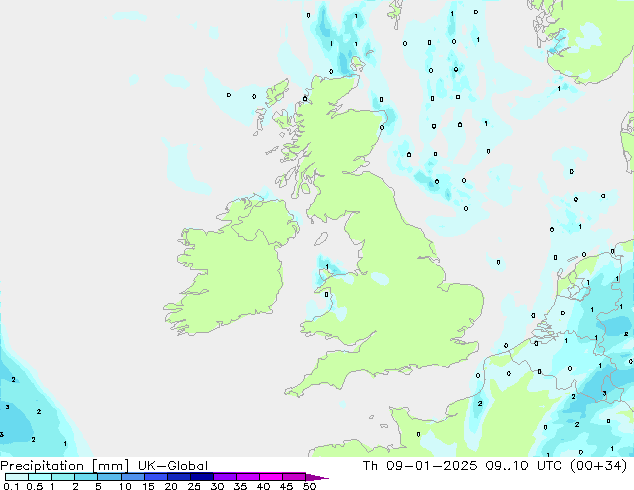
Task: Click the '25' legend scale label
Action: (194, 486)
